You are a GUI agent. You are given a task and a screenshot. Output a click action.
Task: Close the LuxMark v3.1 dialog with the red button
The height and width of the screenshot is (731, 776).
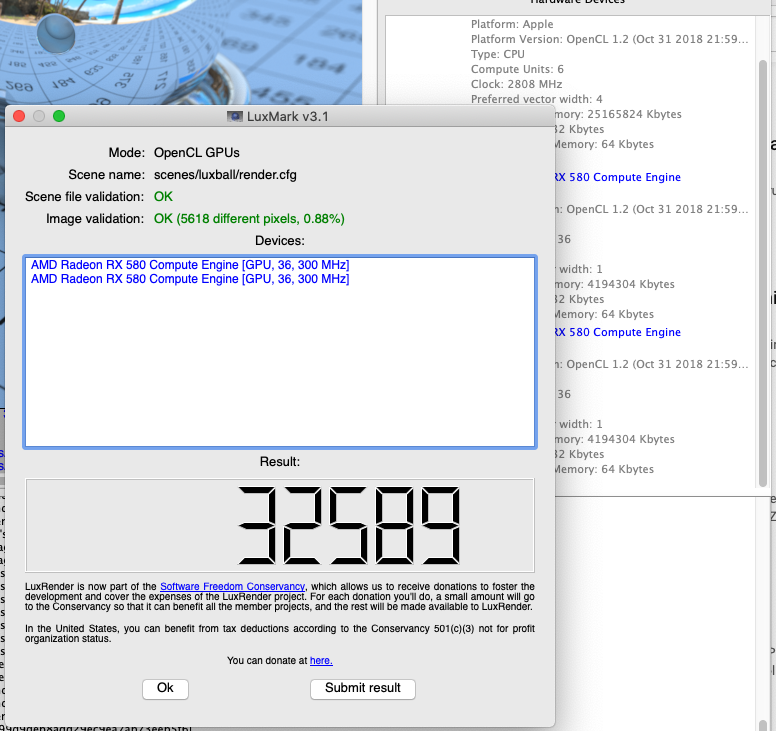(19, 116)
